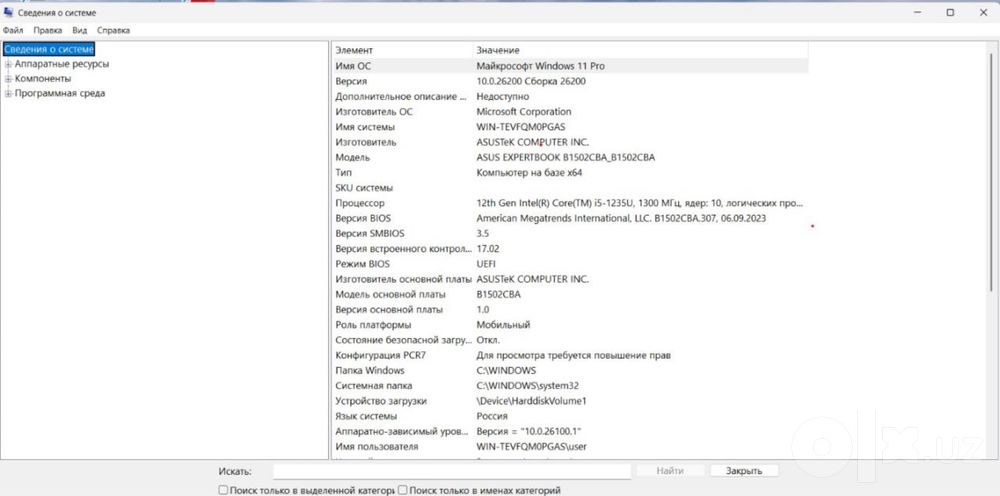Select the Компоненты tree item

coord(43,78)
